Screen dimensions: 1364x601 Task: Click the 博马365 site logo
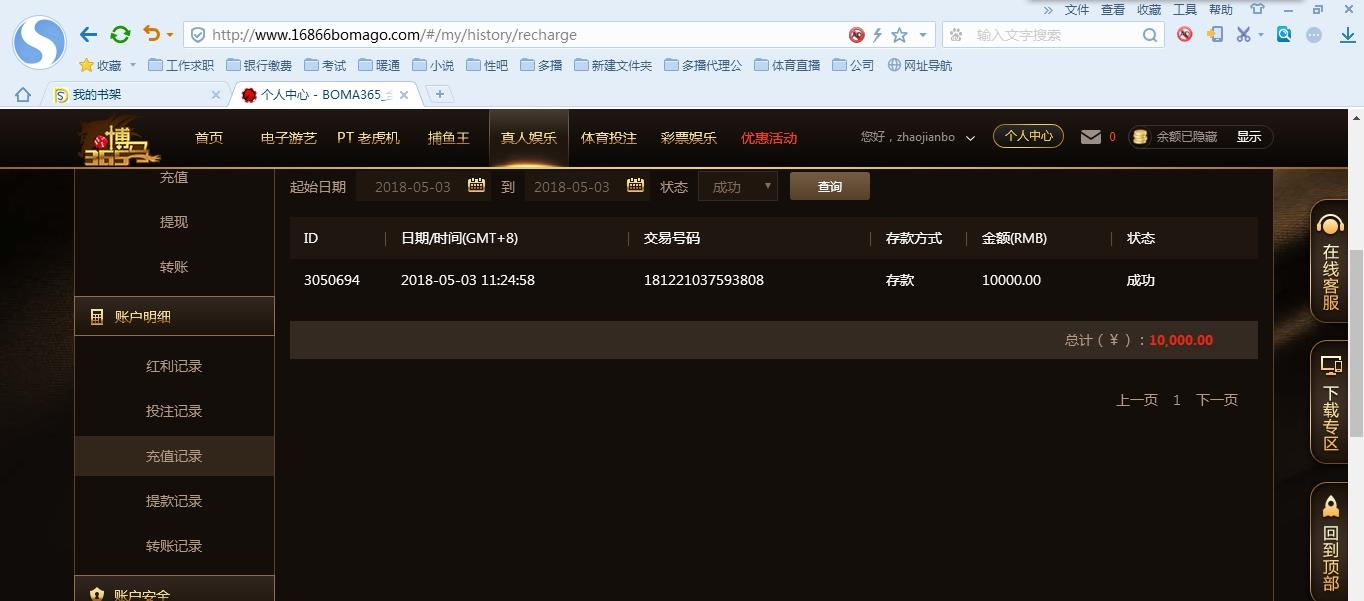(120, 140)
